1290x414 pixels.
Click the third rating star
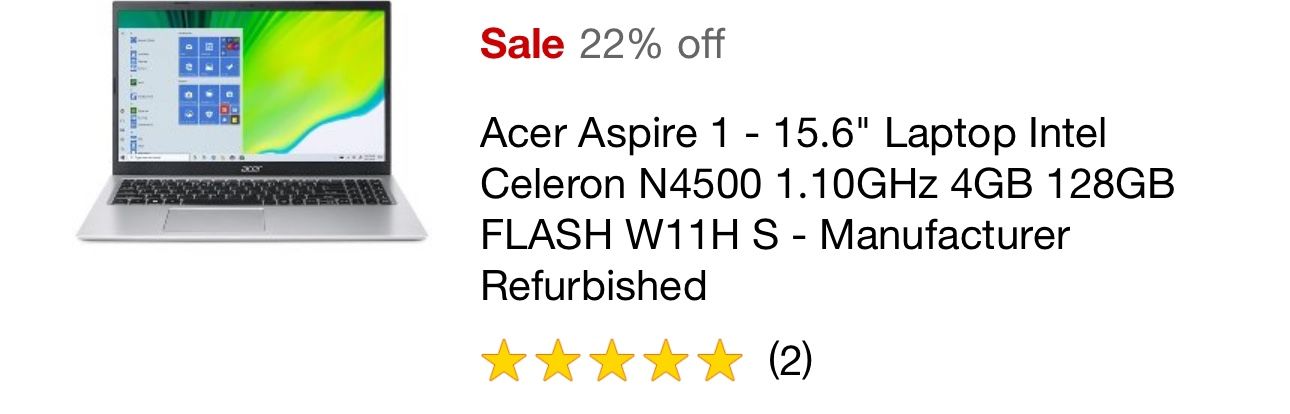click(611, 361)
